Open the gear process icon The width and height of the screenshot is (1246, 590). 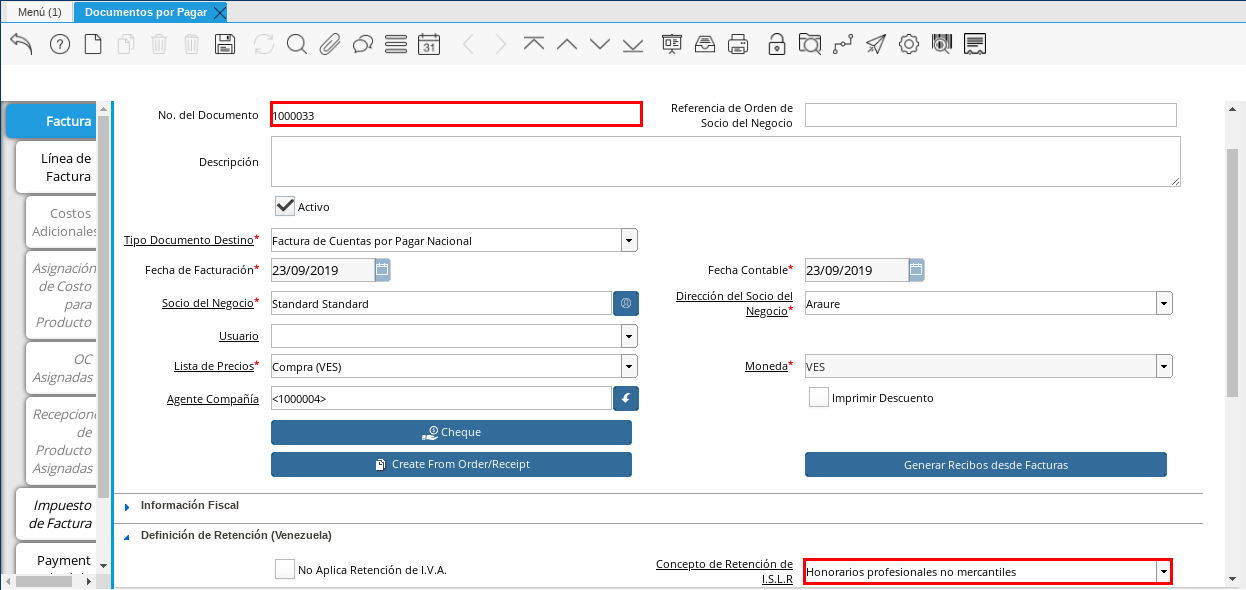908,44
